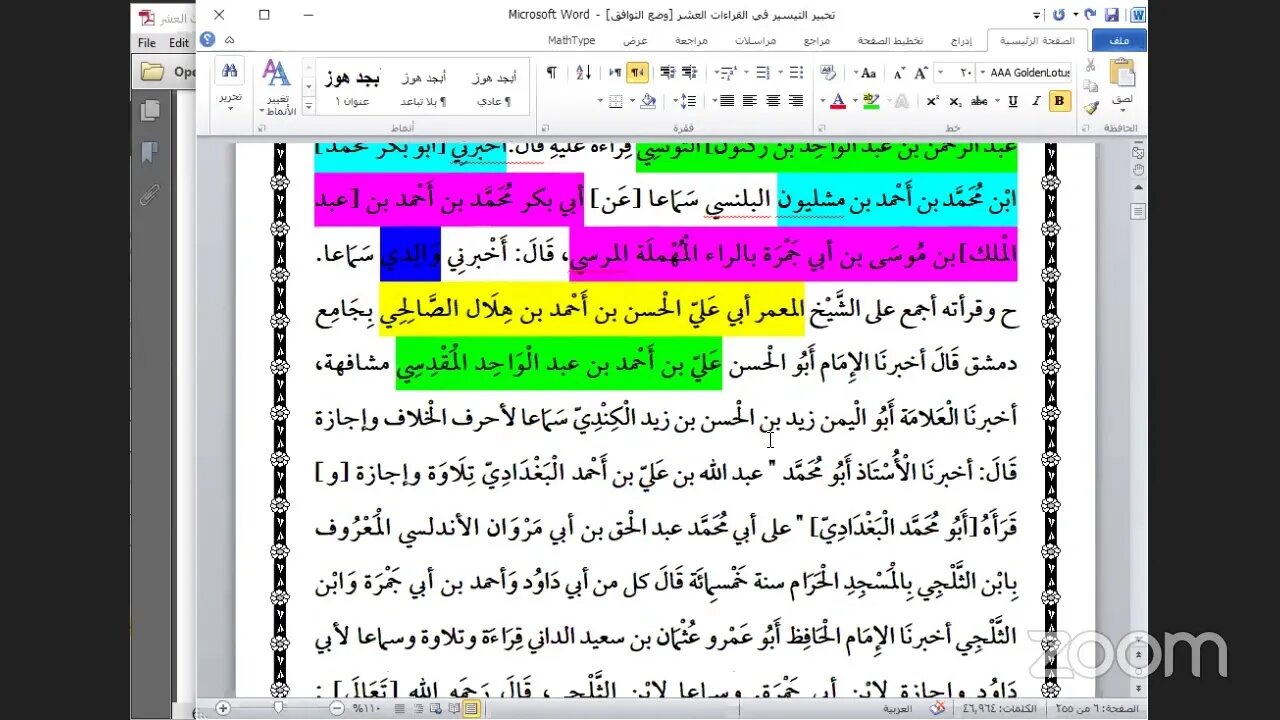
Task: Toggle left-to-right text direction
Action: pyautogui.click(x=614, y=72)
